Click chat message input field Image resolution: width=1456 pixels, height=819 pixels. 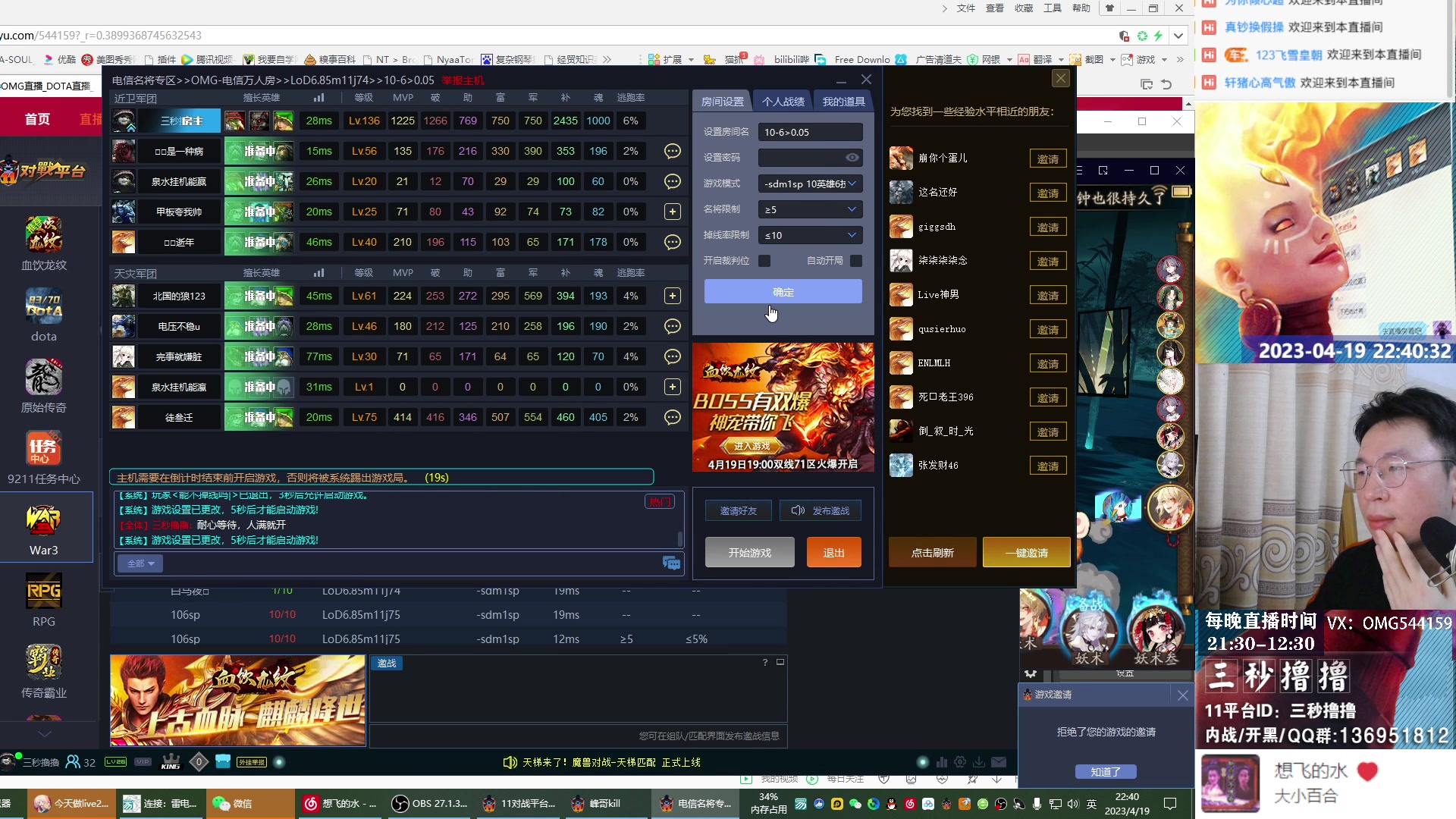point(413,563)
